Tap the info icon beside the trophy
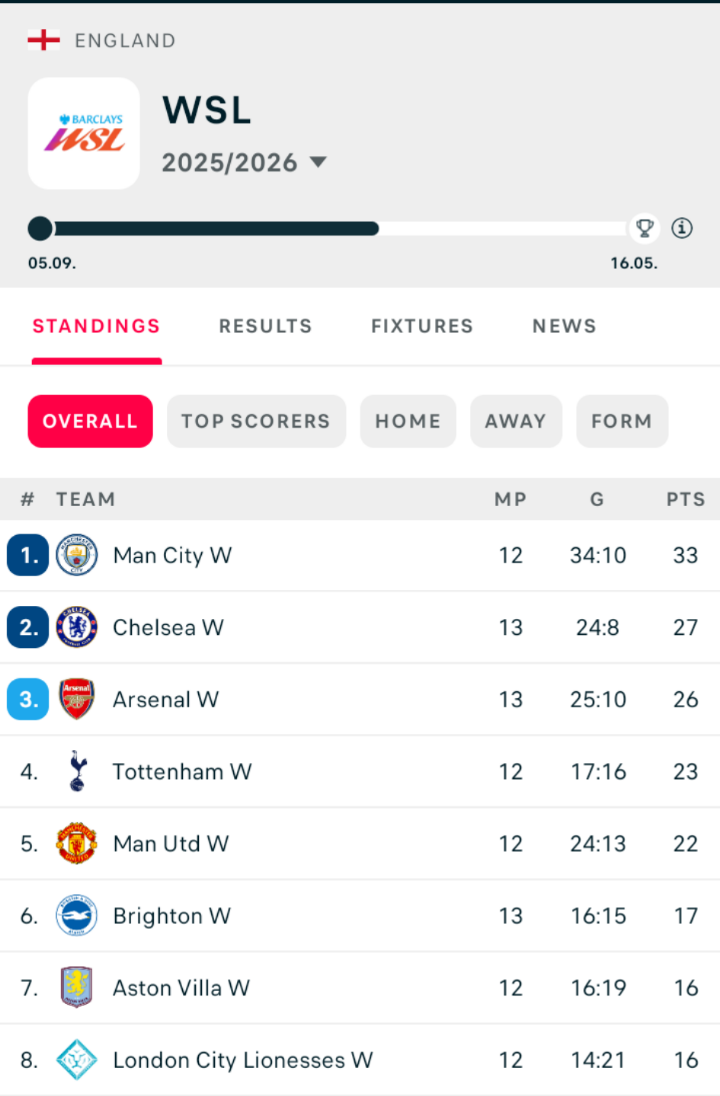This screenshot has height=1096, width=720. pyautogui.click(x=682, y=228)
